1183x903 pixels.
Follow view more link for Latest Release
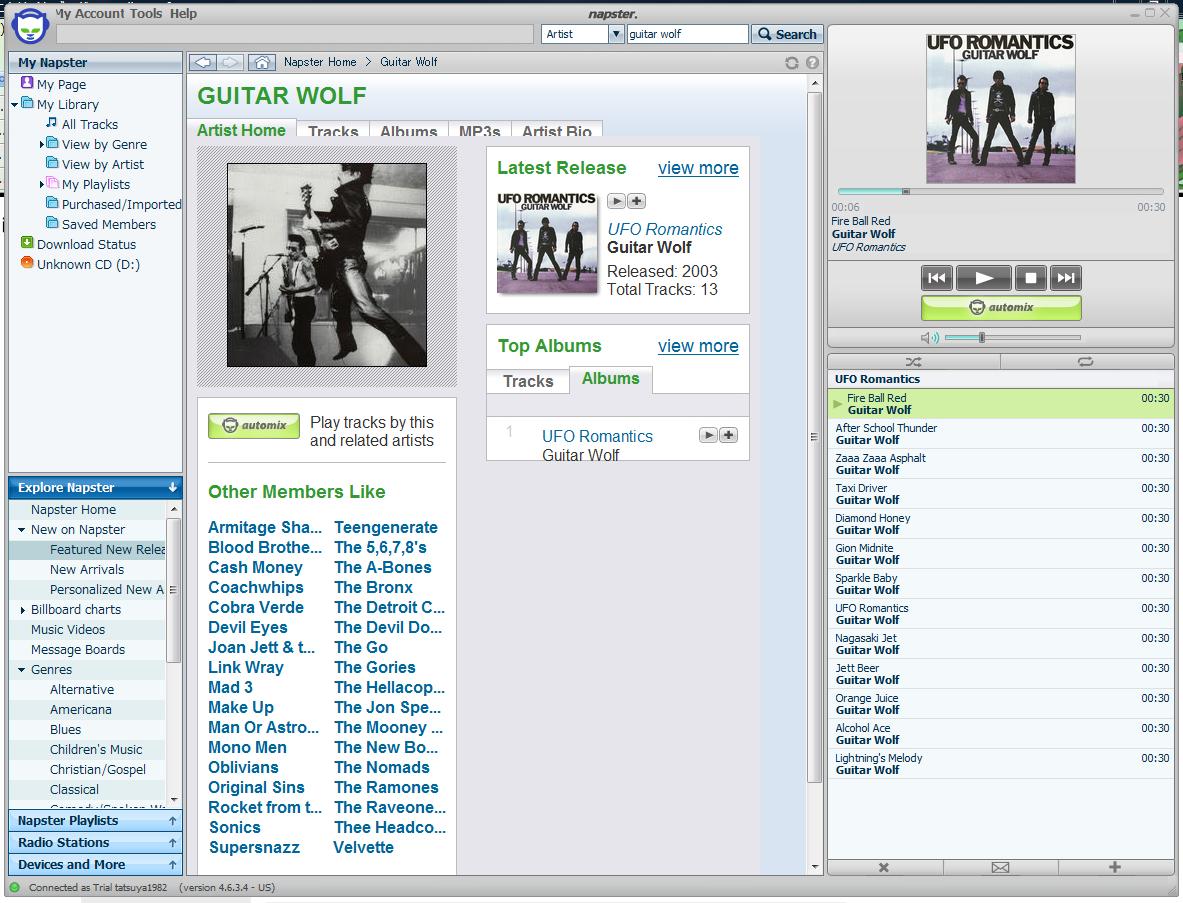coord(698,168)
